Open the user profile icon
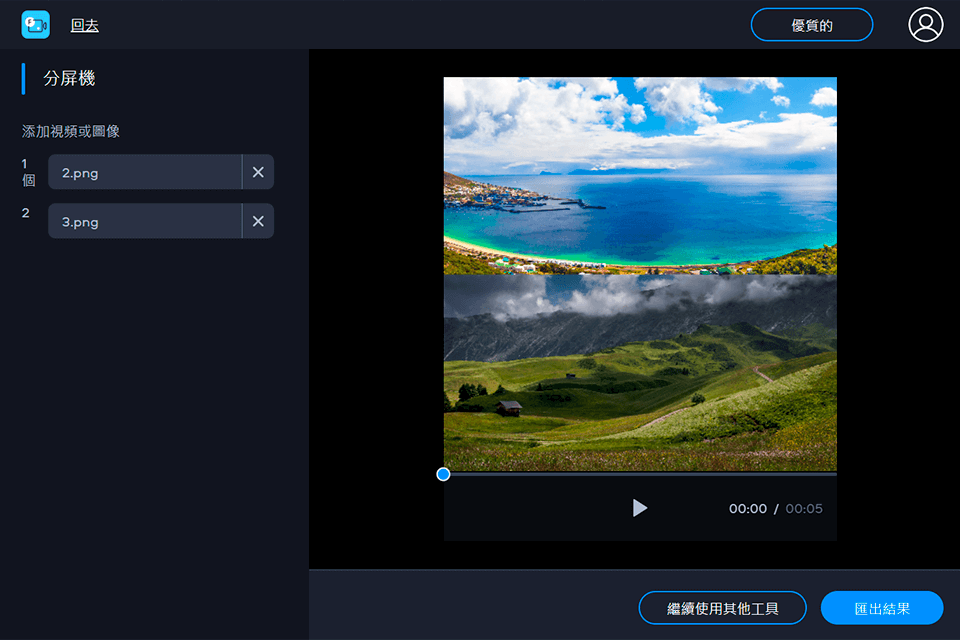Image resolution: width=960 pixels, height=640 pixels. coord(925,25)
